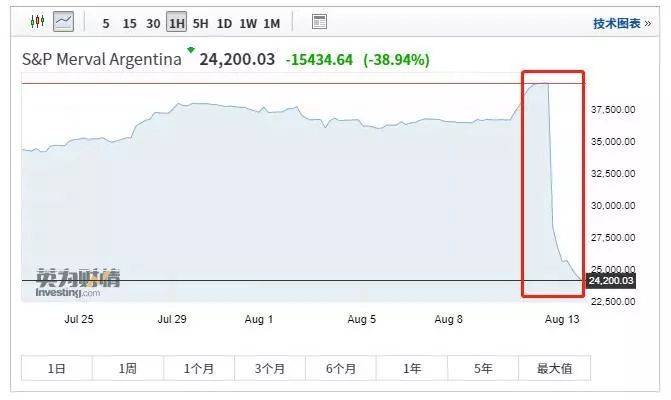Select the 1日 time range tab
The height and width of the screenshot is (400, 671).
56,368
